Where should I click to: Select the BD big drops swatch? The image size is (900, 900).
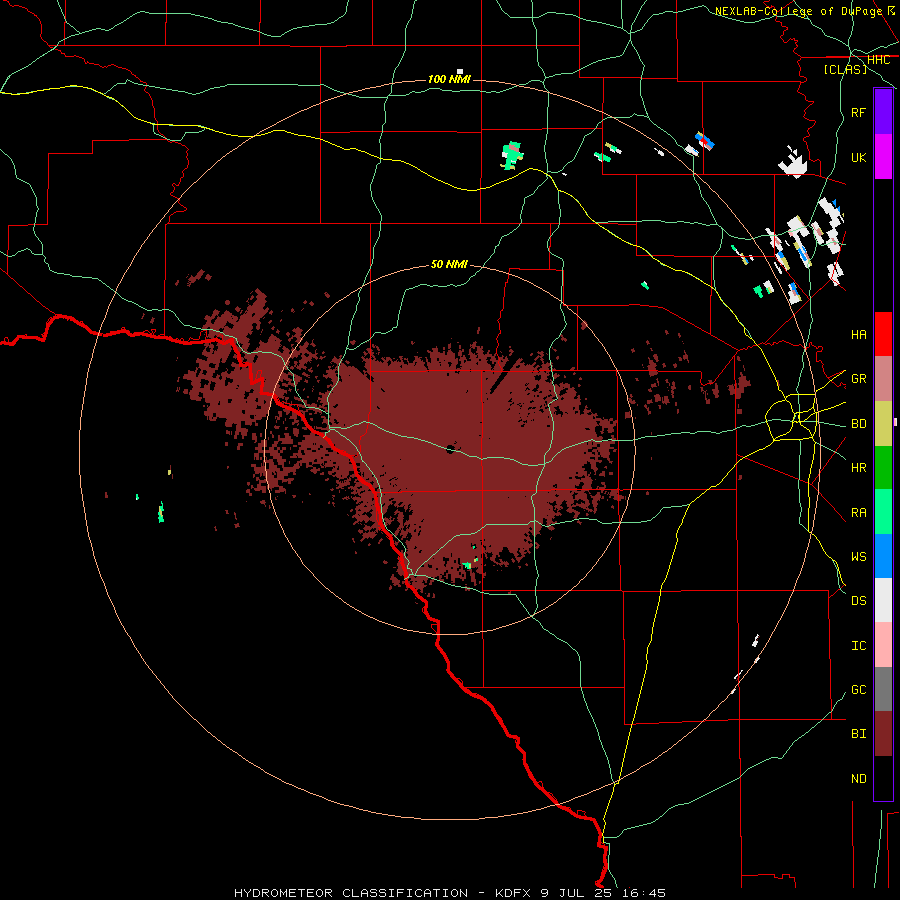[x=883, y=424]
